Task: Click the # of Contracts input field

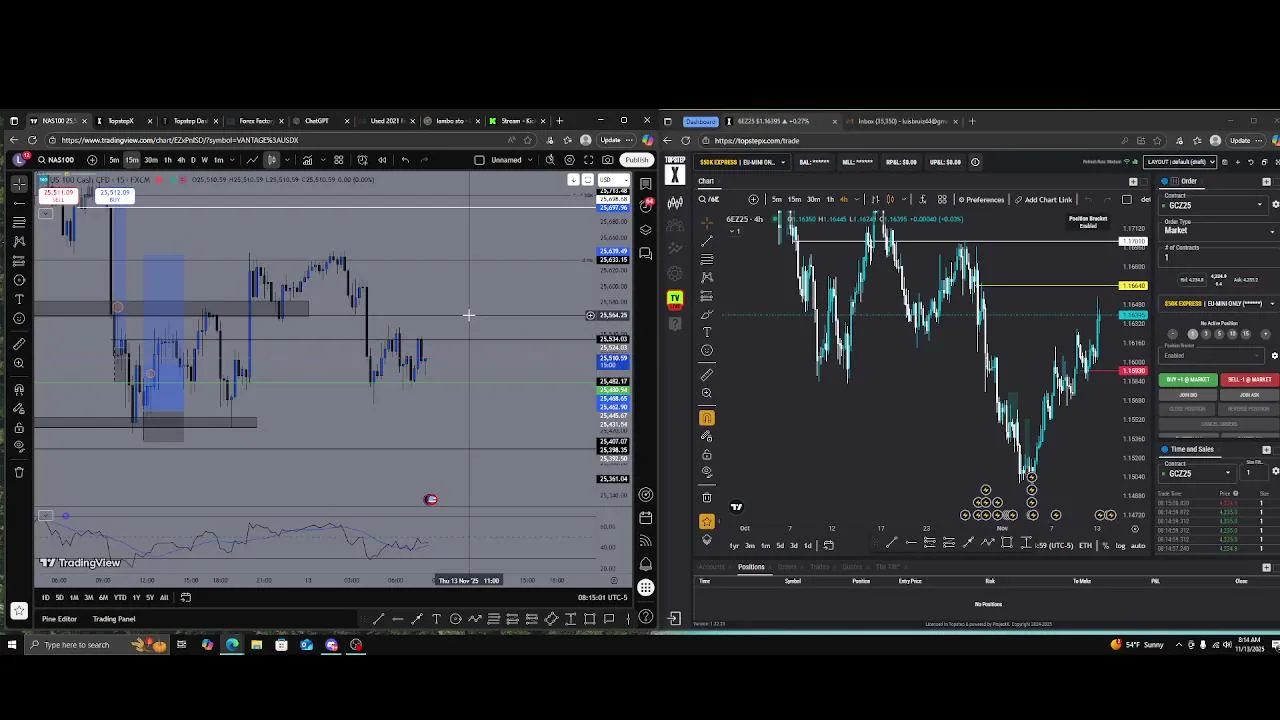Action: (x=1218, y=258)
